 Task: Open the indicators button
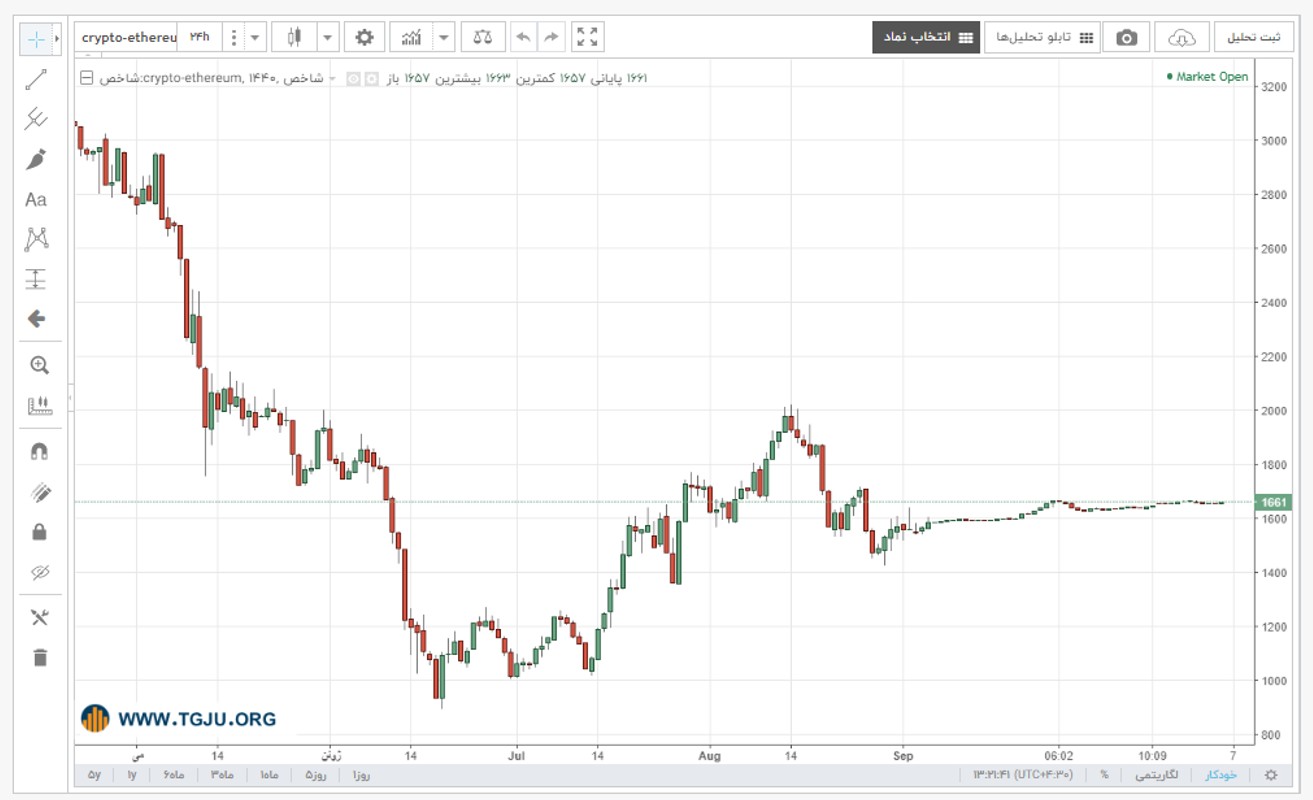(411, 38)
